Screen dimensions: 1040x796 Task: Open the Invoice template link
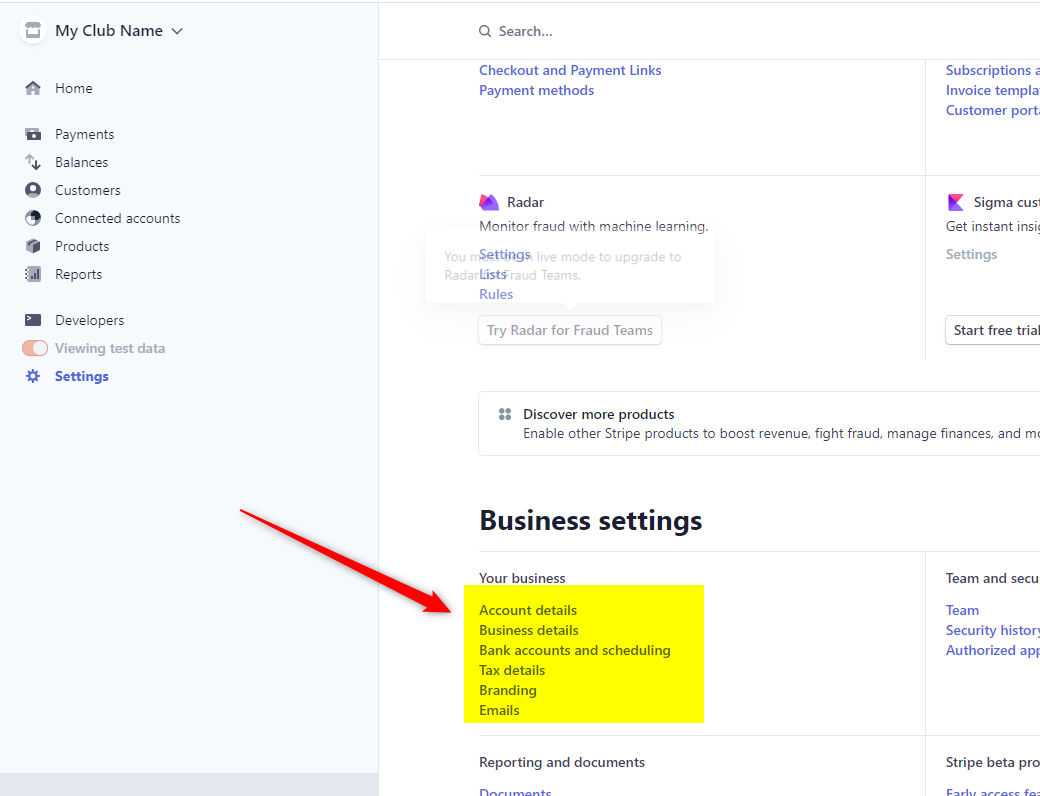[x=993, y=90]
